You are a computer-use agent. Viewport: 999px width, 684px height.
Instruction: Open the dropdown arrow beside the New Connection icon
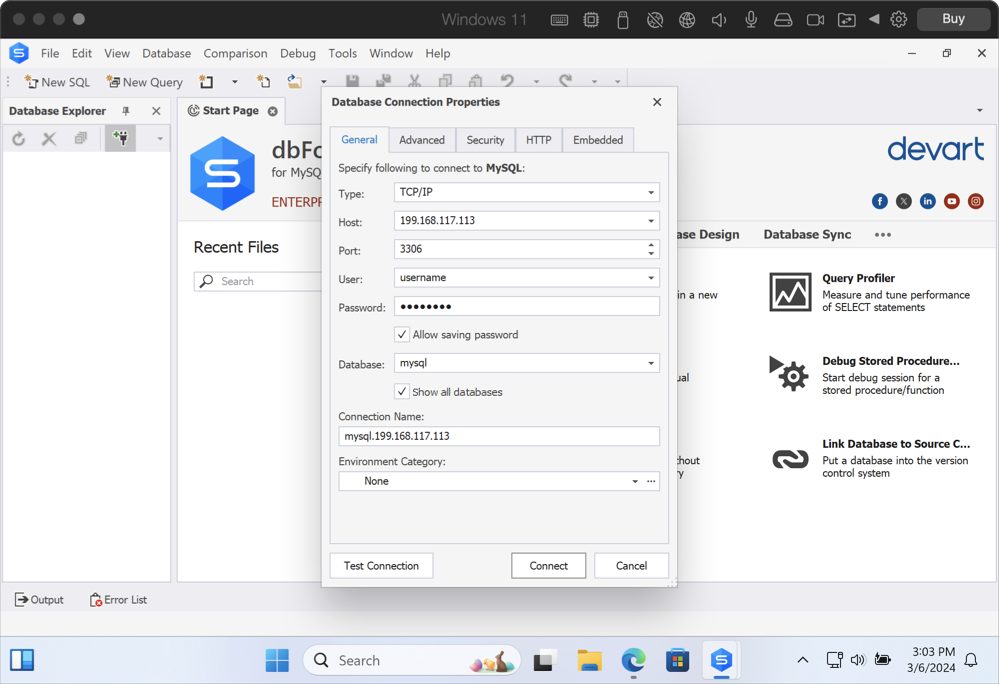pyautogui.click(x=160, y=138)
